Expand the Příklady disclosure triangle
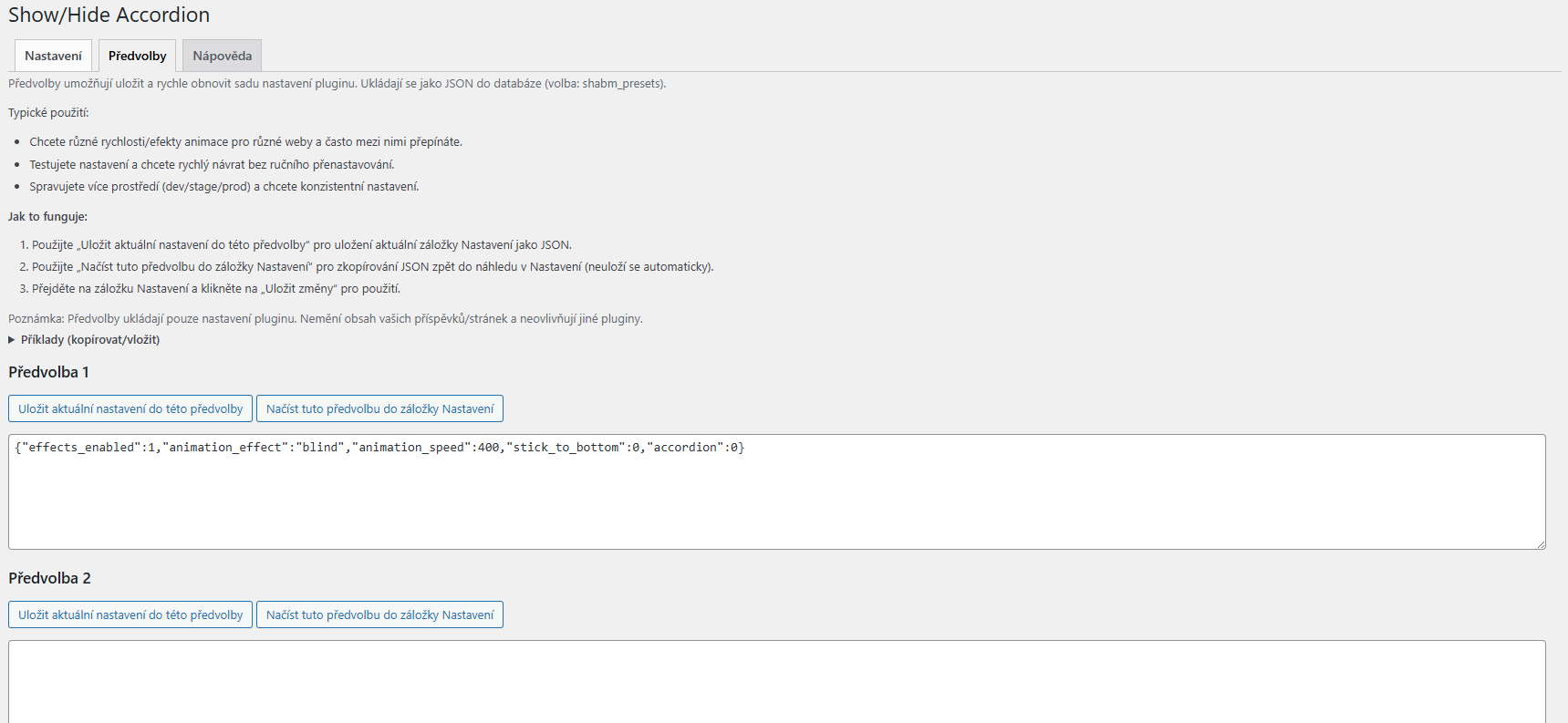Screen dimensions: 1568x723 point(12,340)
